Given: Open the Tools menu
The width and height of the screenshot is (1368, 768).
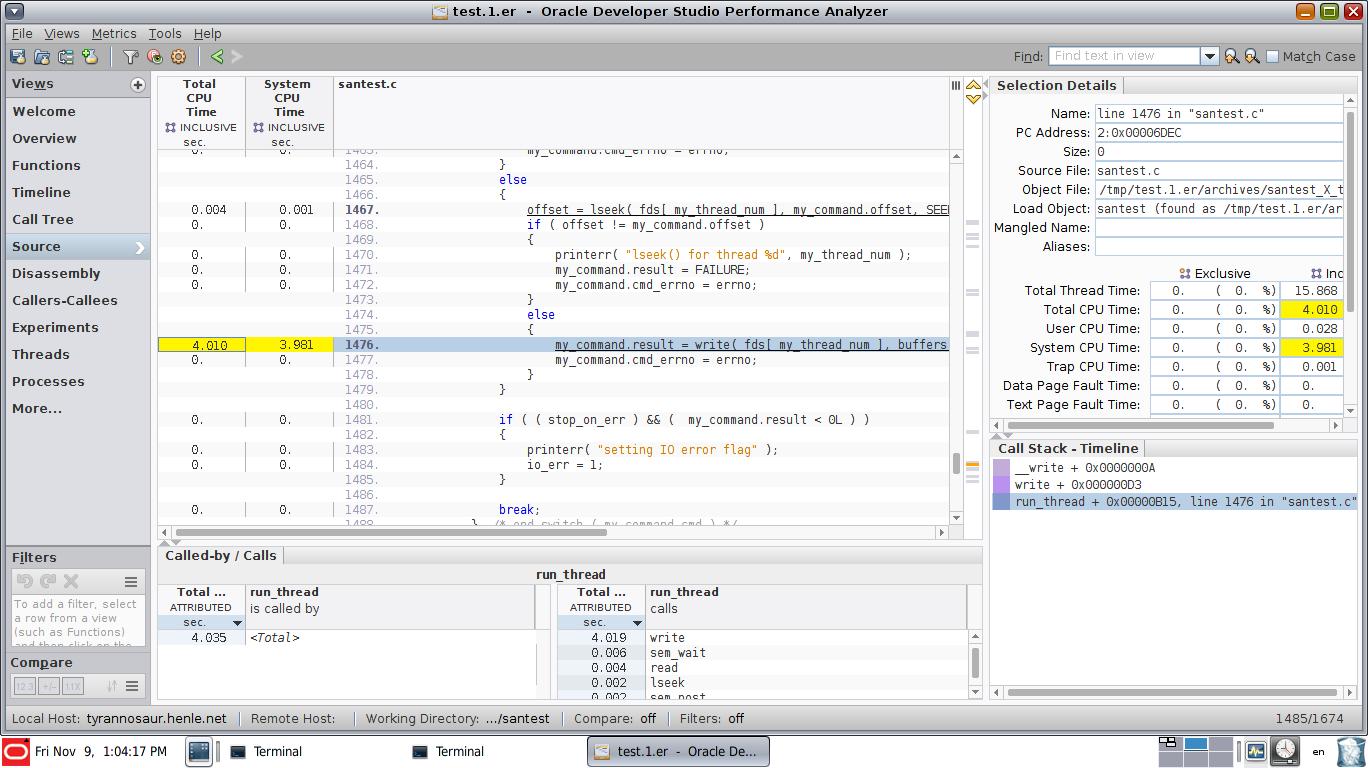Looking at the screenshot, I should tap(165, 33).
